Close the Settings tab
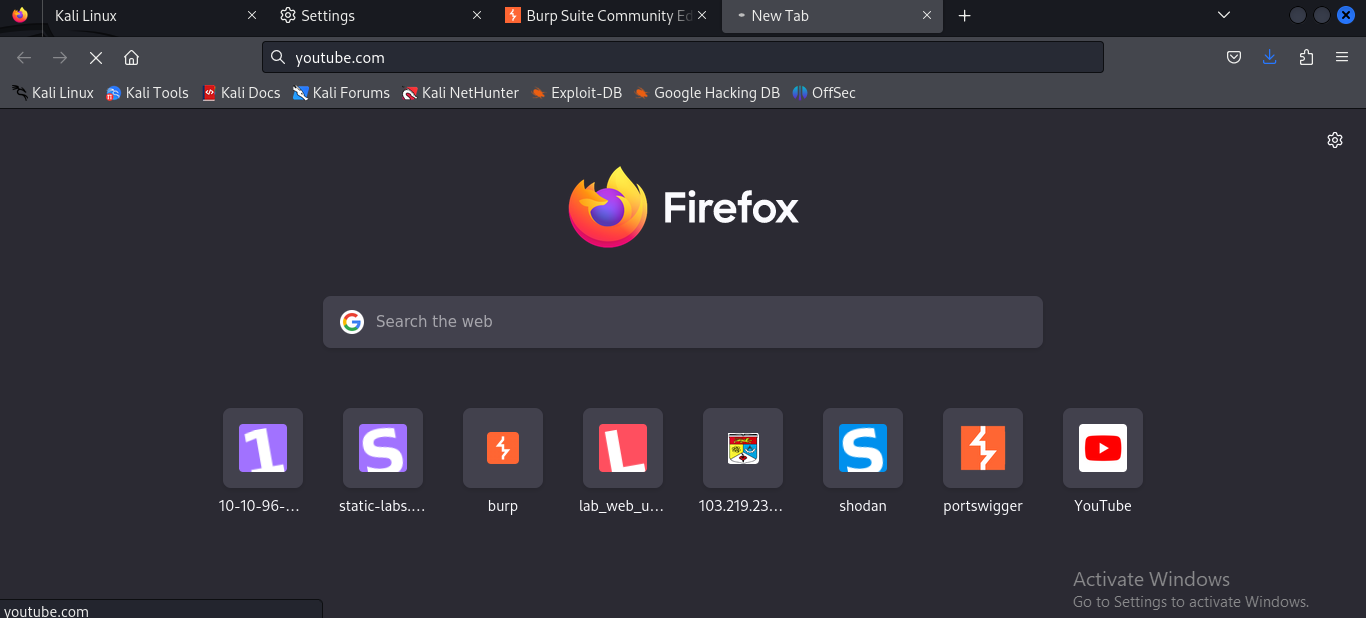Screen dimensions: 1366x618 477,16
